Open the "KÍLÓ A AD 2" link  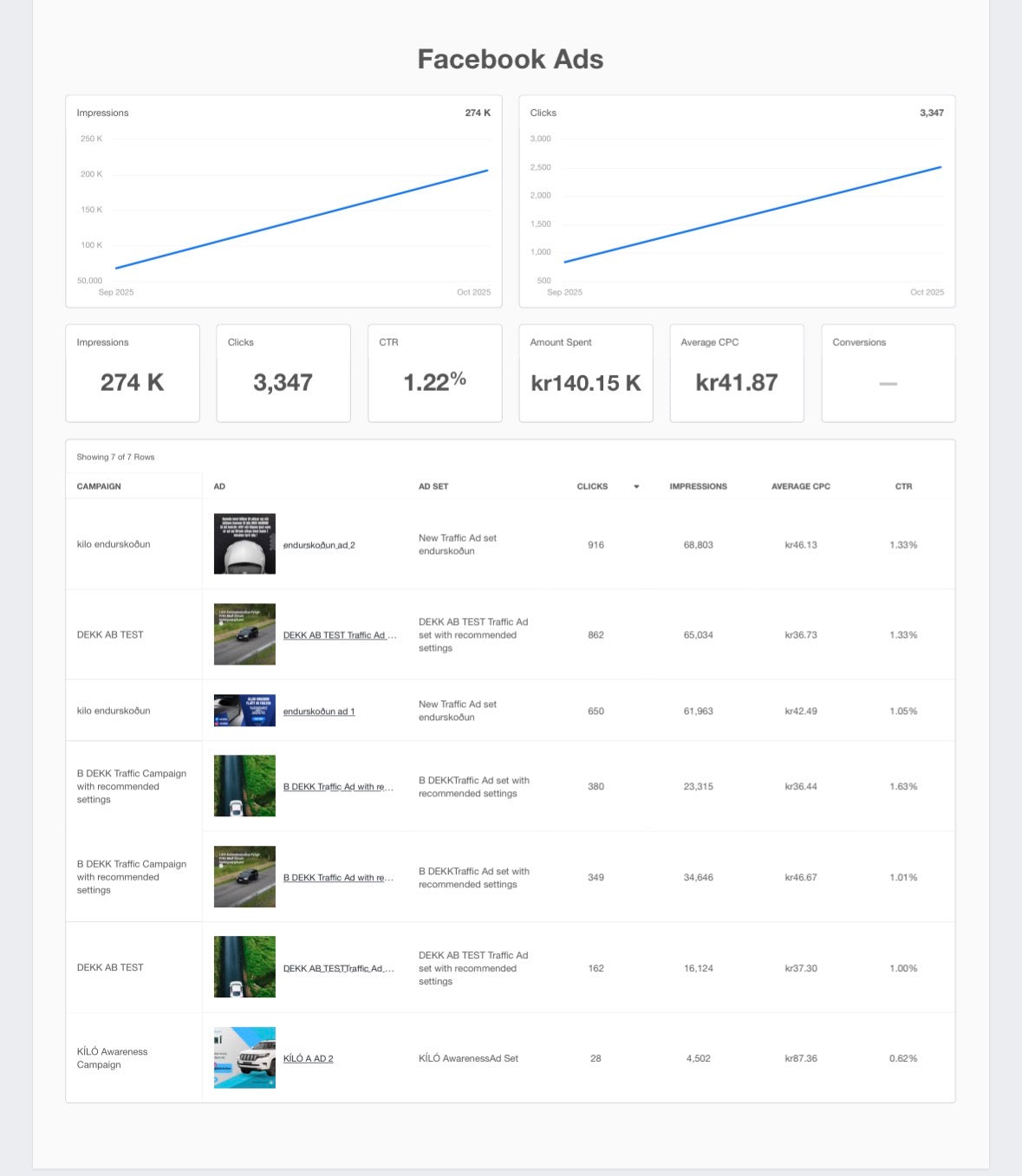coord(308,1058)
